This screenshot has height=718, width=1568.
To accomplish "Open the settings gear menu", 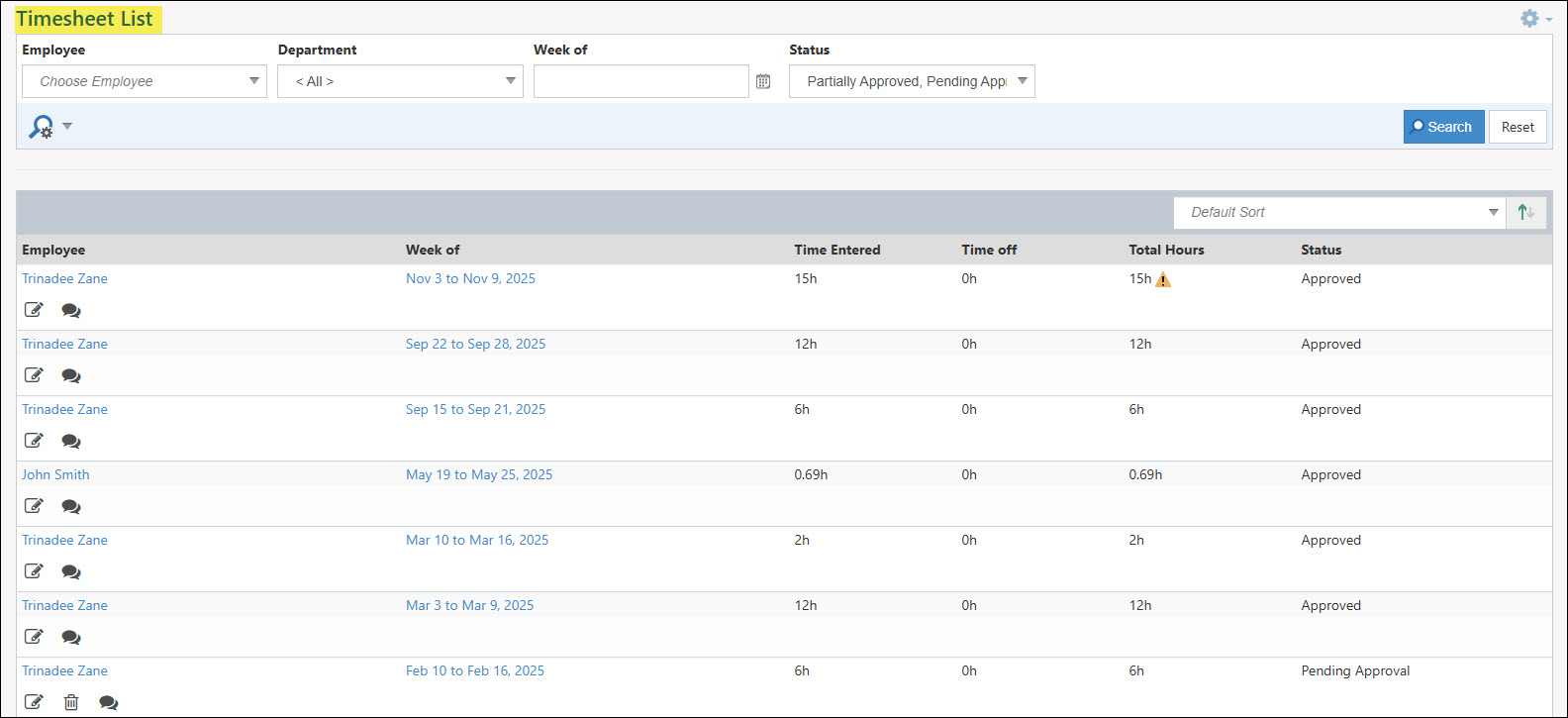I will click(1535, 19).
